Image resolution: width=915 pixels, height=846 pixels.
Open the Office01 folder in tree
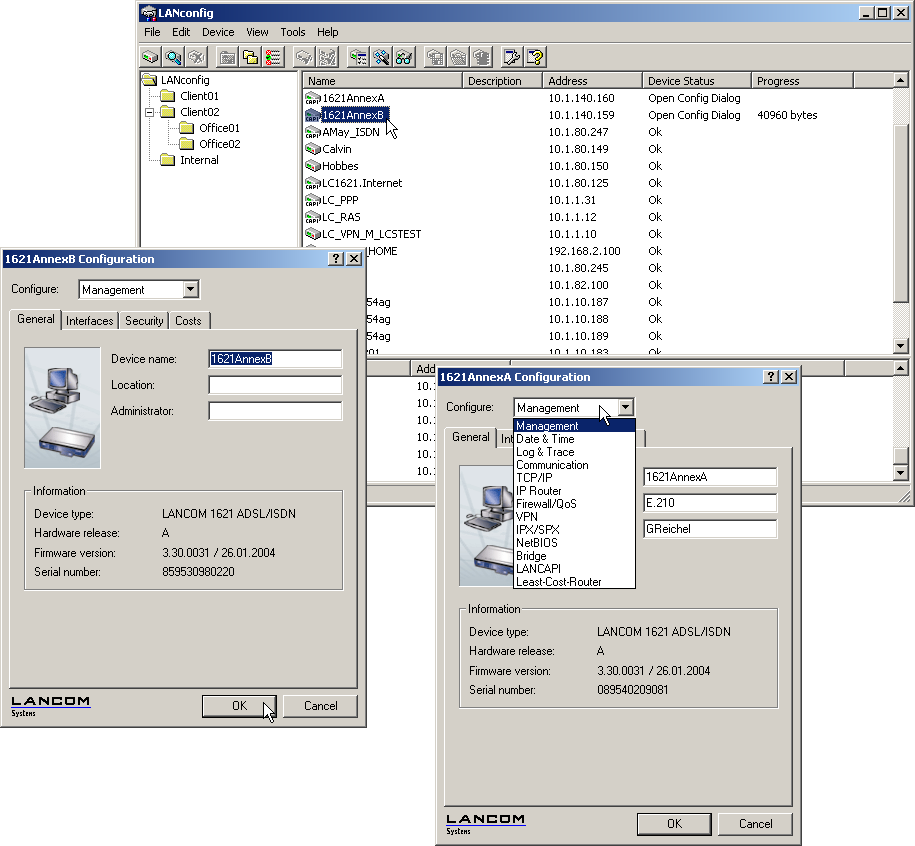[219, 128]
